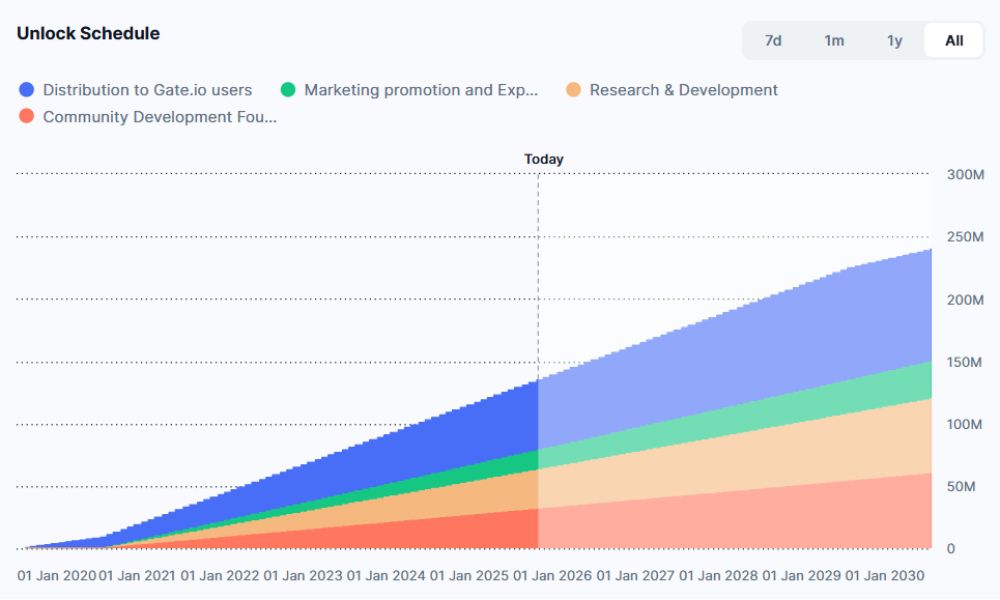Click the orange Research & Development legend dot

(574, 90)
